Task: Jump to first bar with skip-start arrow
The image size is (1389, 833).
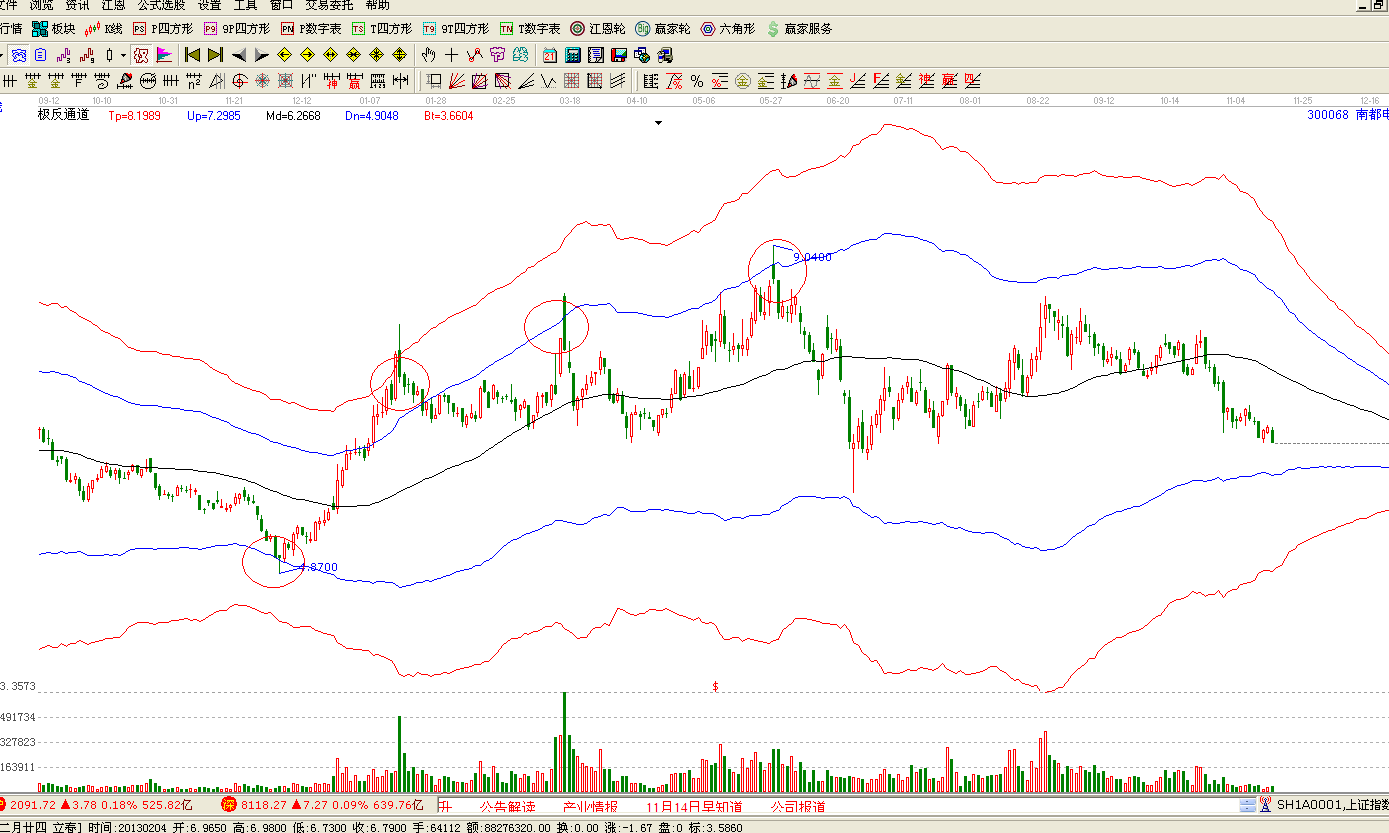Action: click(193, 55)
